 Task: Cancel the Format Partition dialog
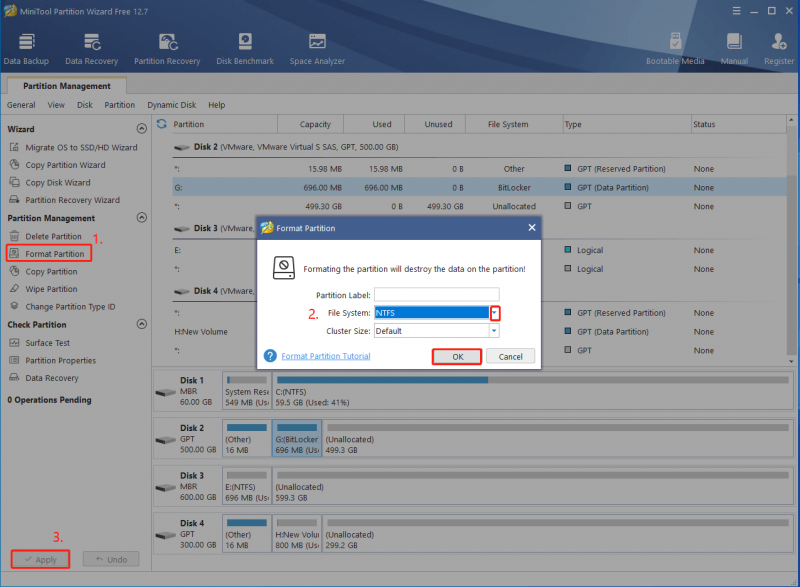tap(510, 356)
